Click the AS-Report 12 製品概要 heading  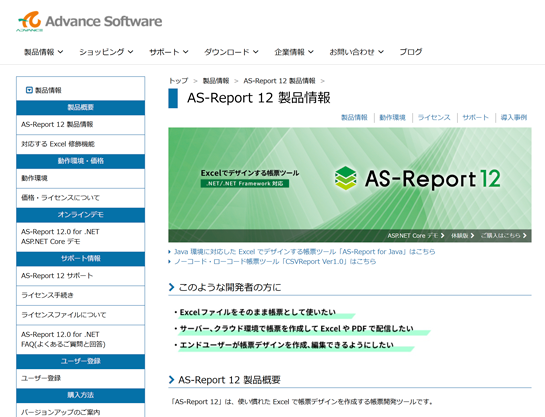(229, 380)
